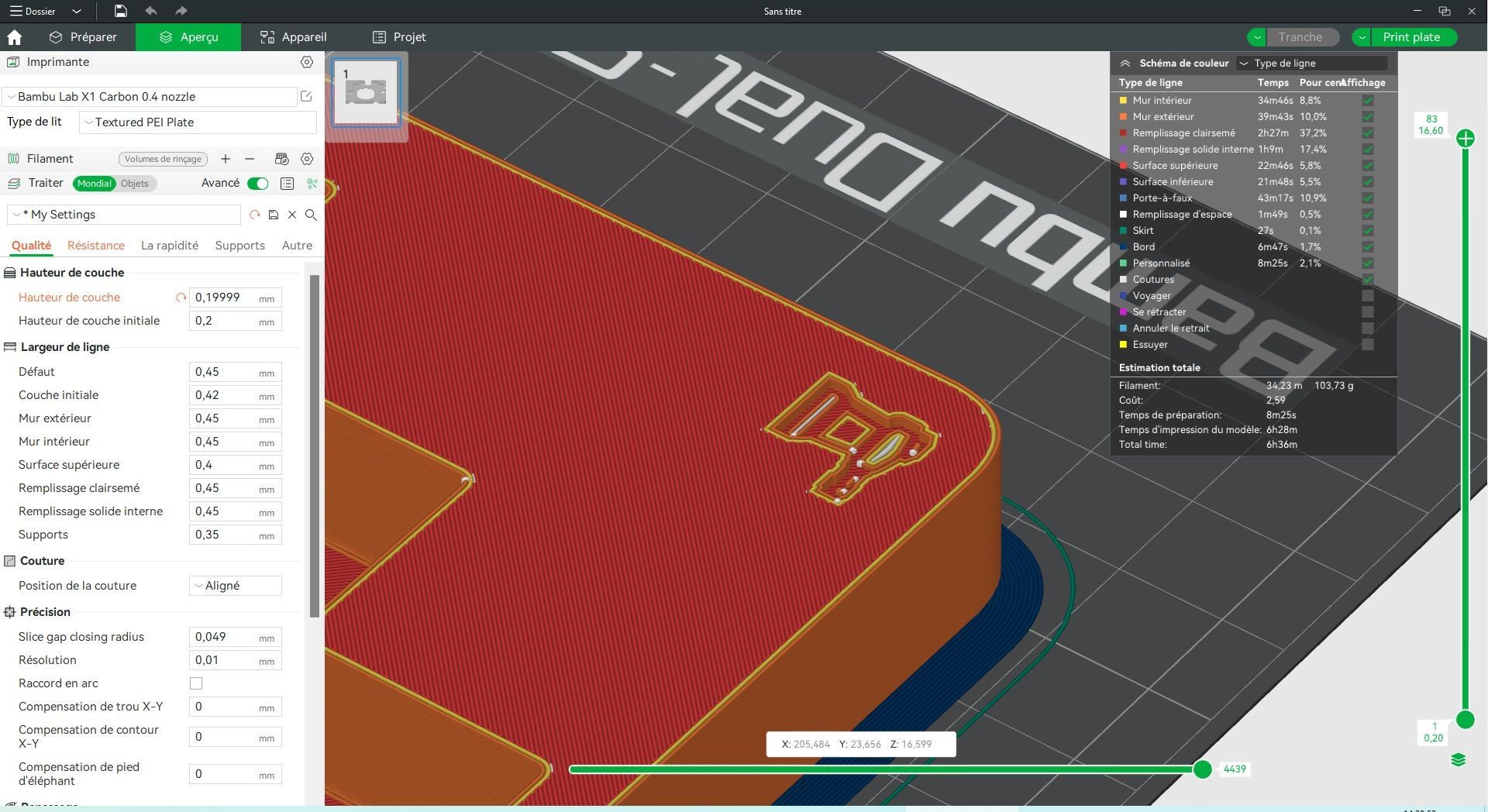The image size is (1488, 812).
Task: Remove a filament with the minus icon
Action: pos(250,159)
